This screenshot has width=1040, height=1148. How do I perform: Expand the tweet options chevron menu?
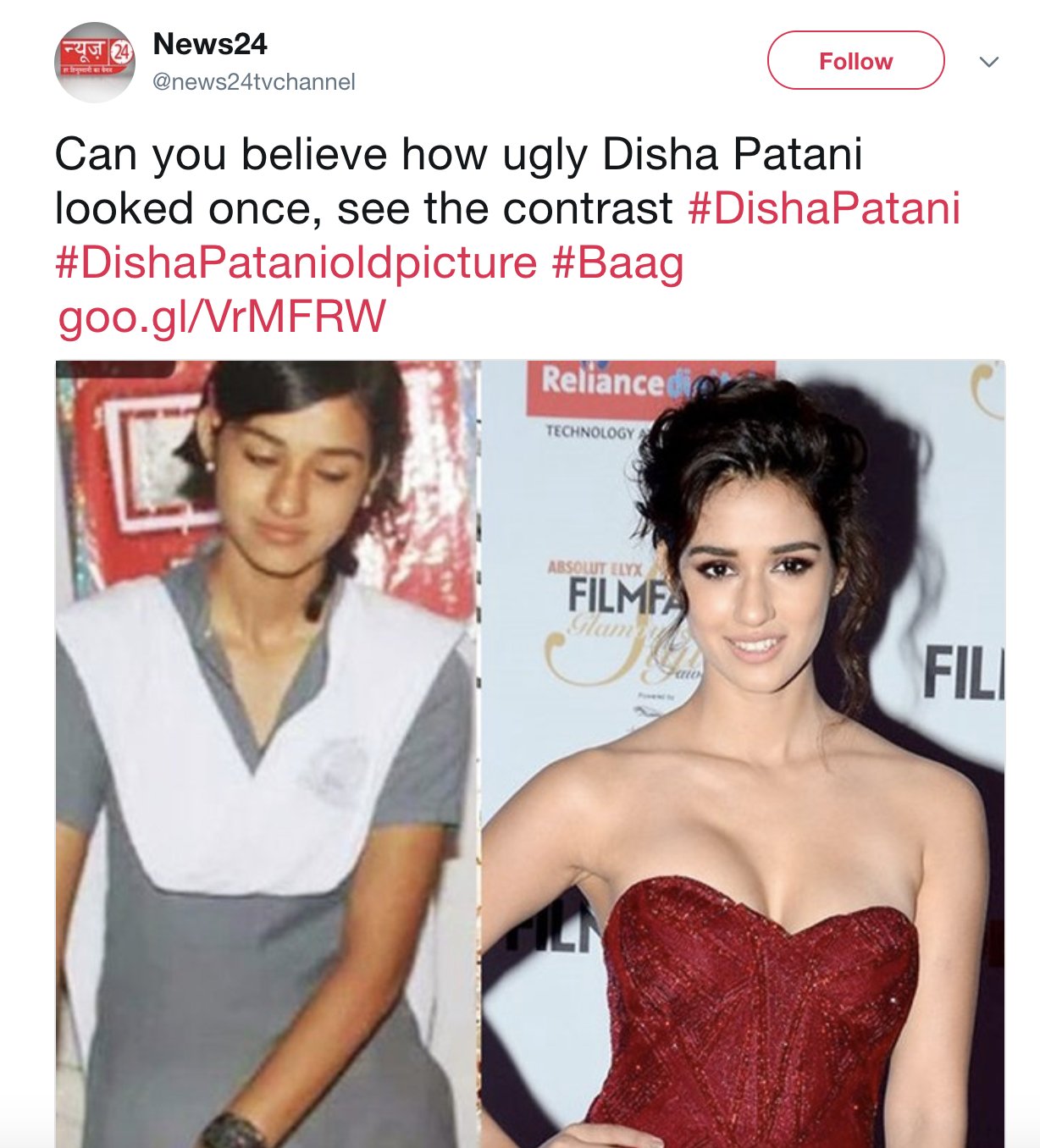coord(988,62)
